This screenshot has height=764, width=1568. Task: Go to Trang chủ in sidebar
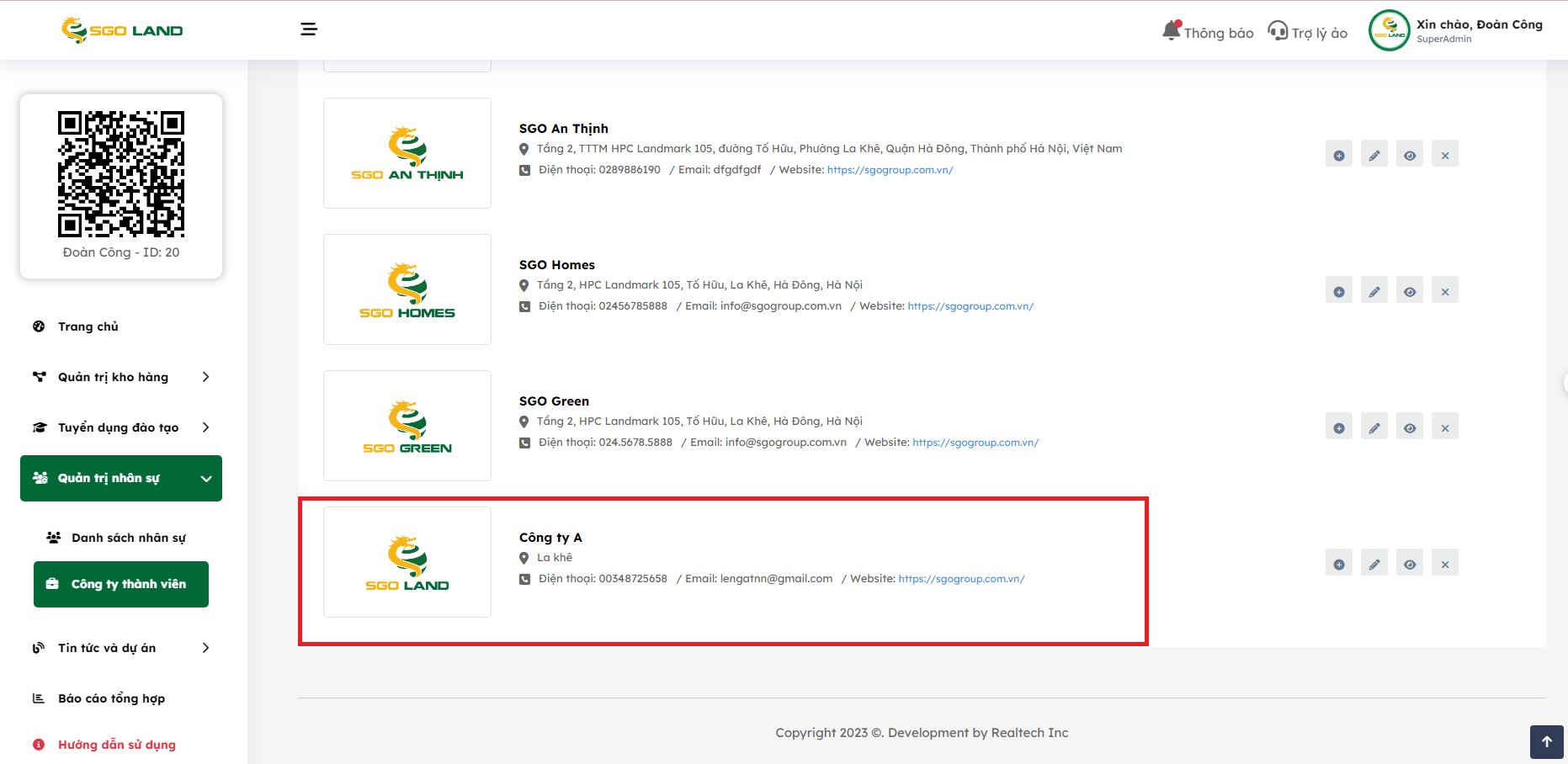[x=88, y=326]
